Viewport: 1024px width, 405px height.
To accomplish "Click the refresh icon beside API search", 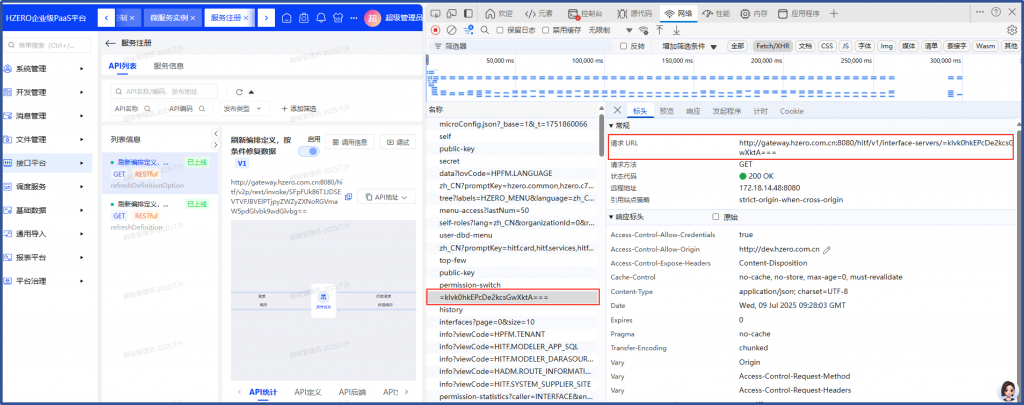I will (239, 91).
